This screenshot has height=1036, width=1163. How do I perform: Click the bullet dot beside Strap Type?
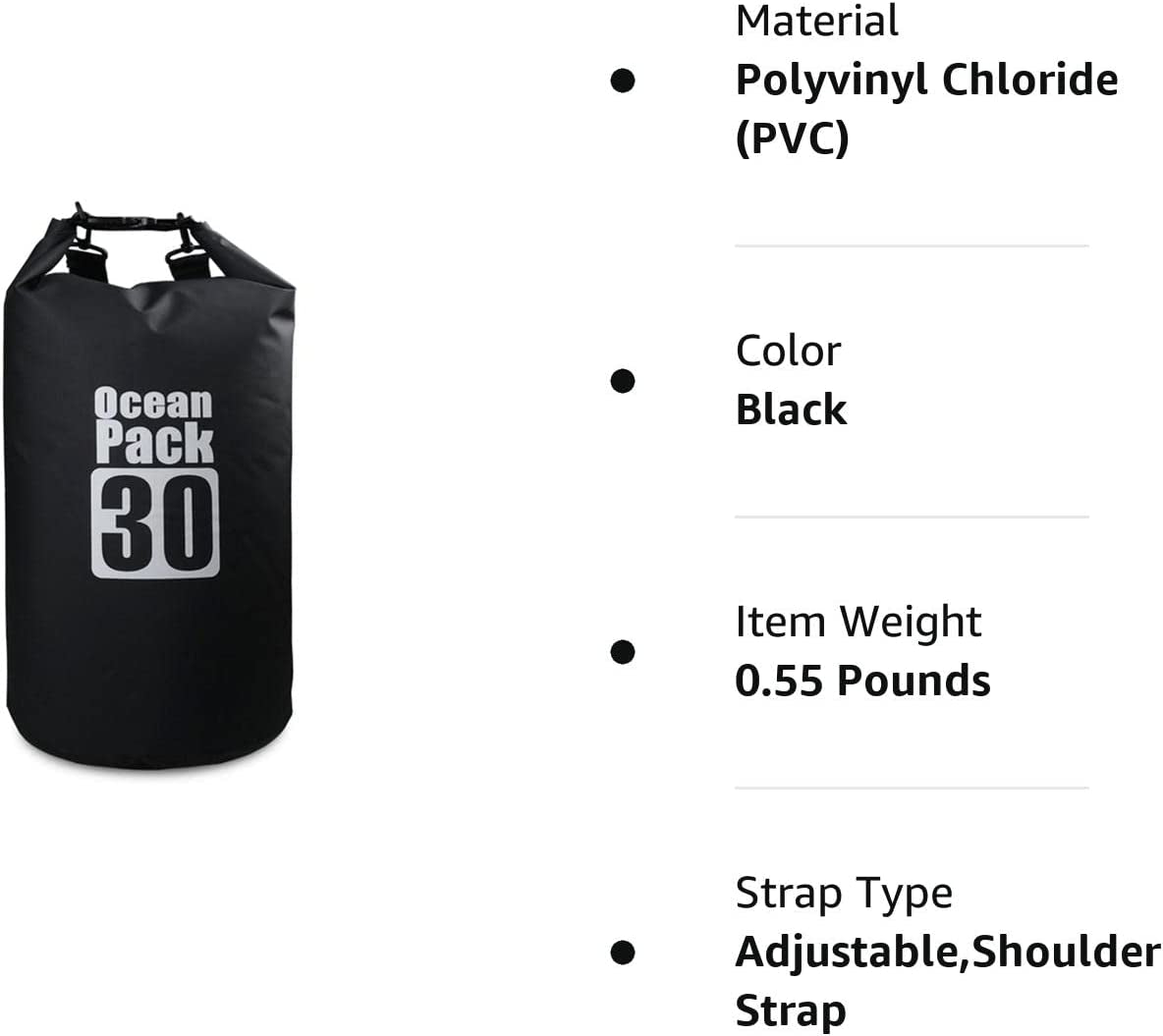(x=622, y=952)
